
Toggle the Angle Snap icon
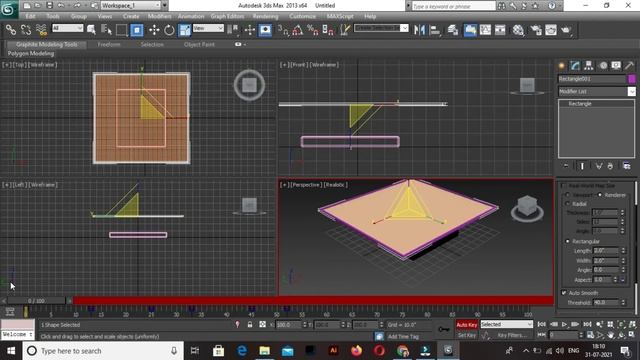coord(298,30)
